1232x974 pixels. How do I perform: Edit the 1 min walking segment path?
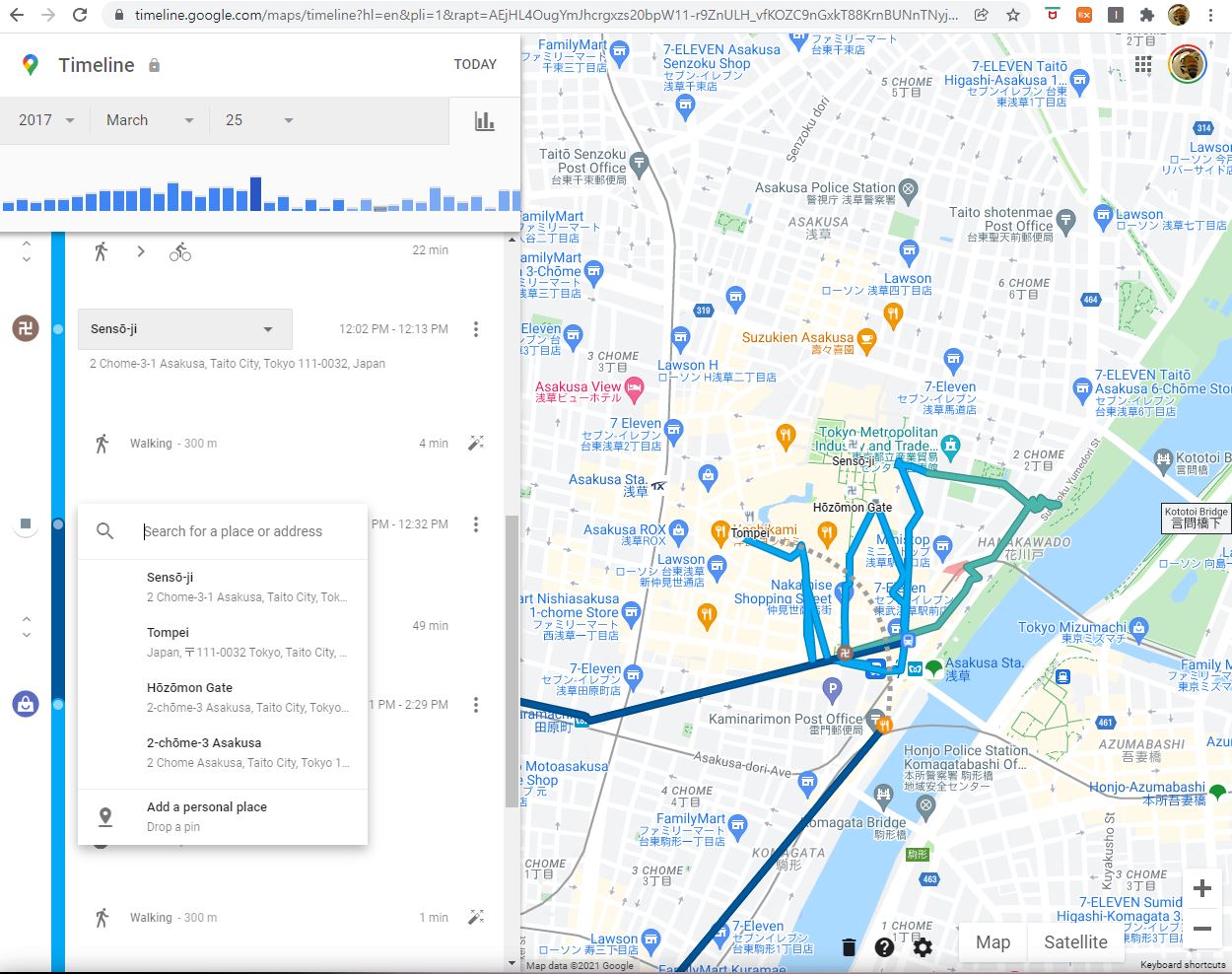[476, 918]
